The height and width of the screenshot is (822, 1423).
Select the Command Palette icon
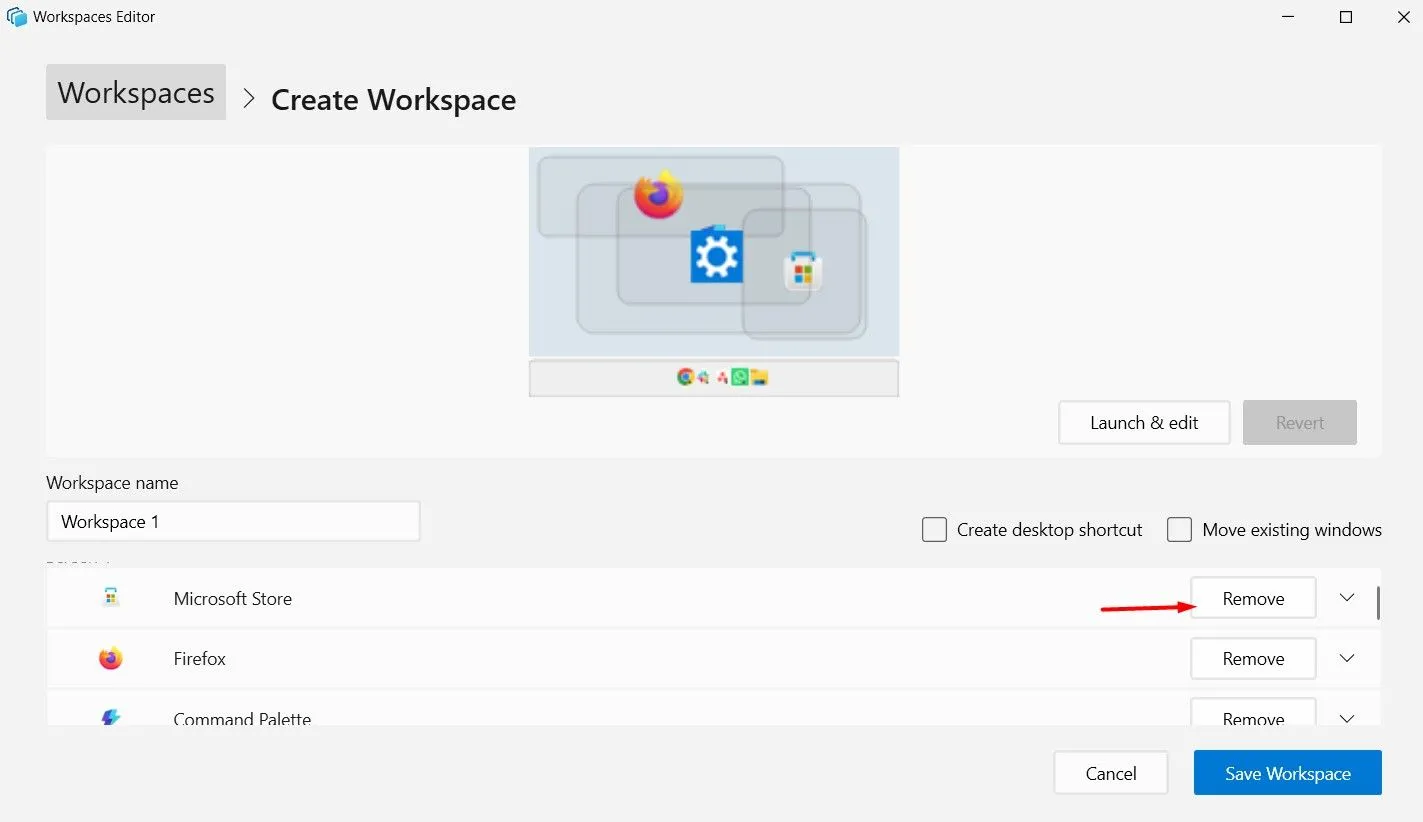click(x=110, y=716)
